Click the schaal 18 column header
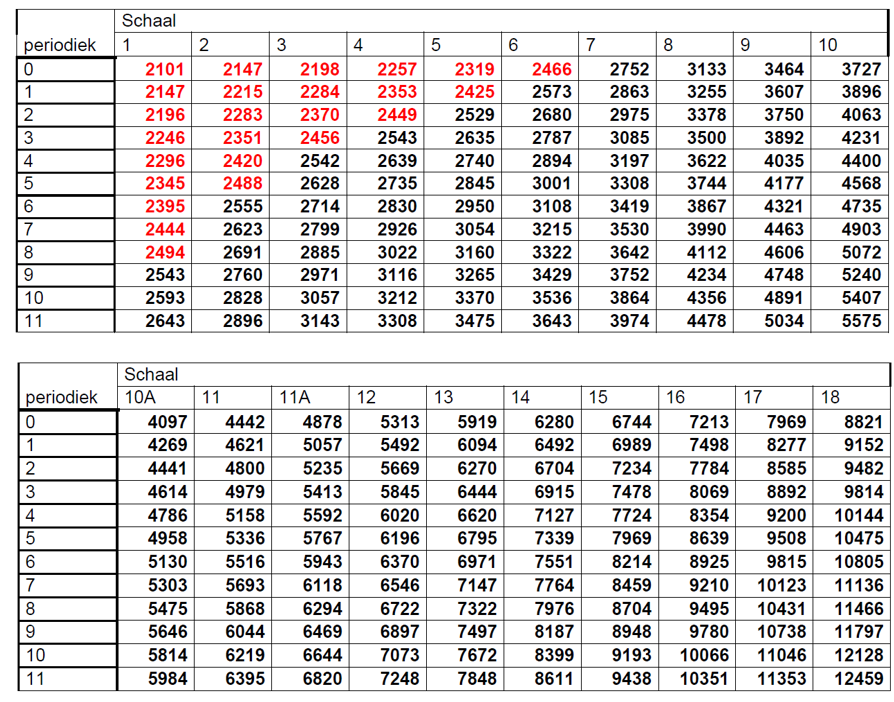 pyautogui.click(x=830, y=397)
